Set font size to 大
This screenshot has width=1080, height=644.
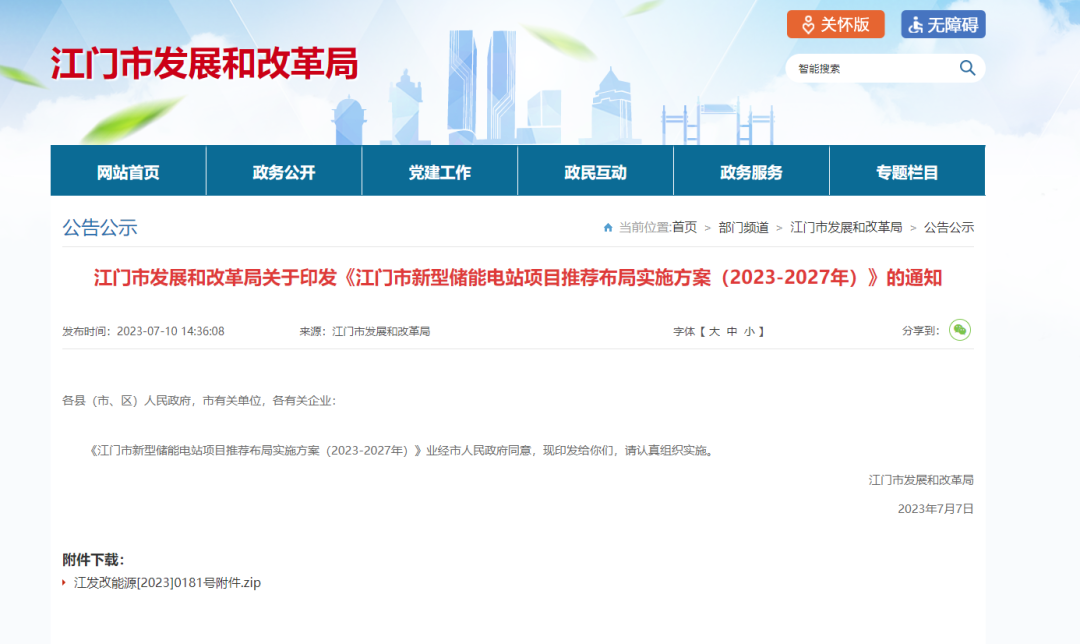[714, 331]
